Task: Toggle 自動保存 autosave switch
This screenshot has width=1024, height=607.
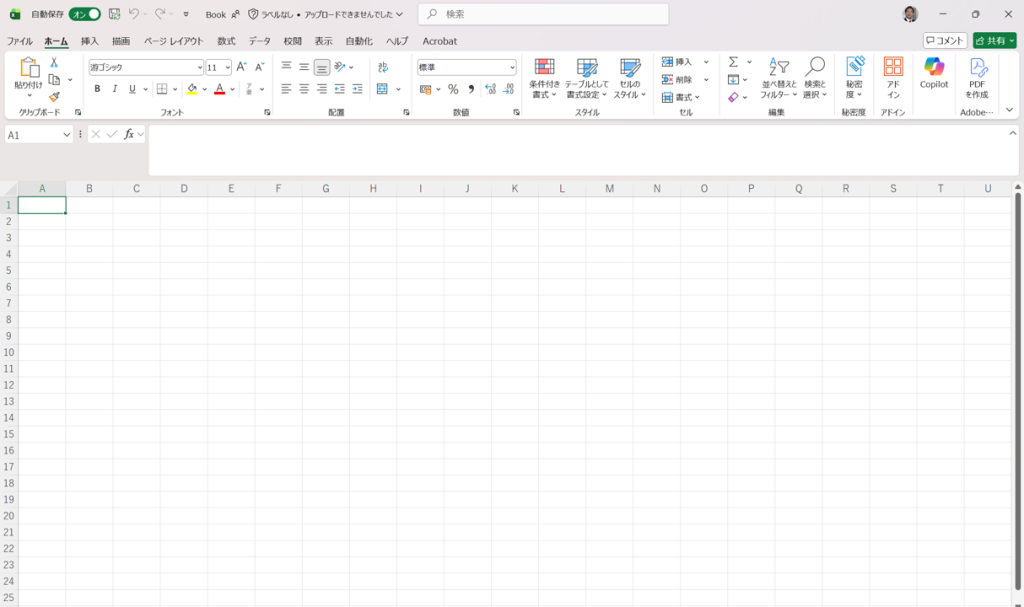Action: 85,15
